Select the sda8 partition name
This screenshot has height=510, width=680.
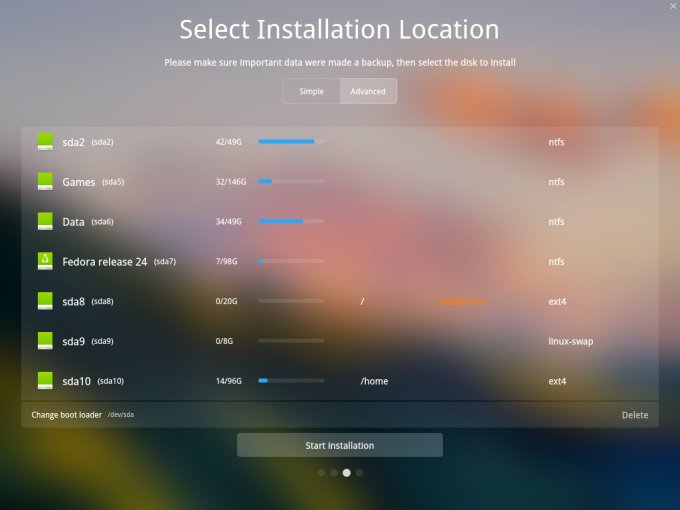click(x=73, y=301)
